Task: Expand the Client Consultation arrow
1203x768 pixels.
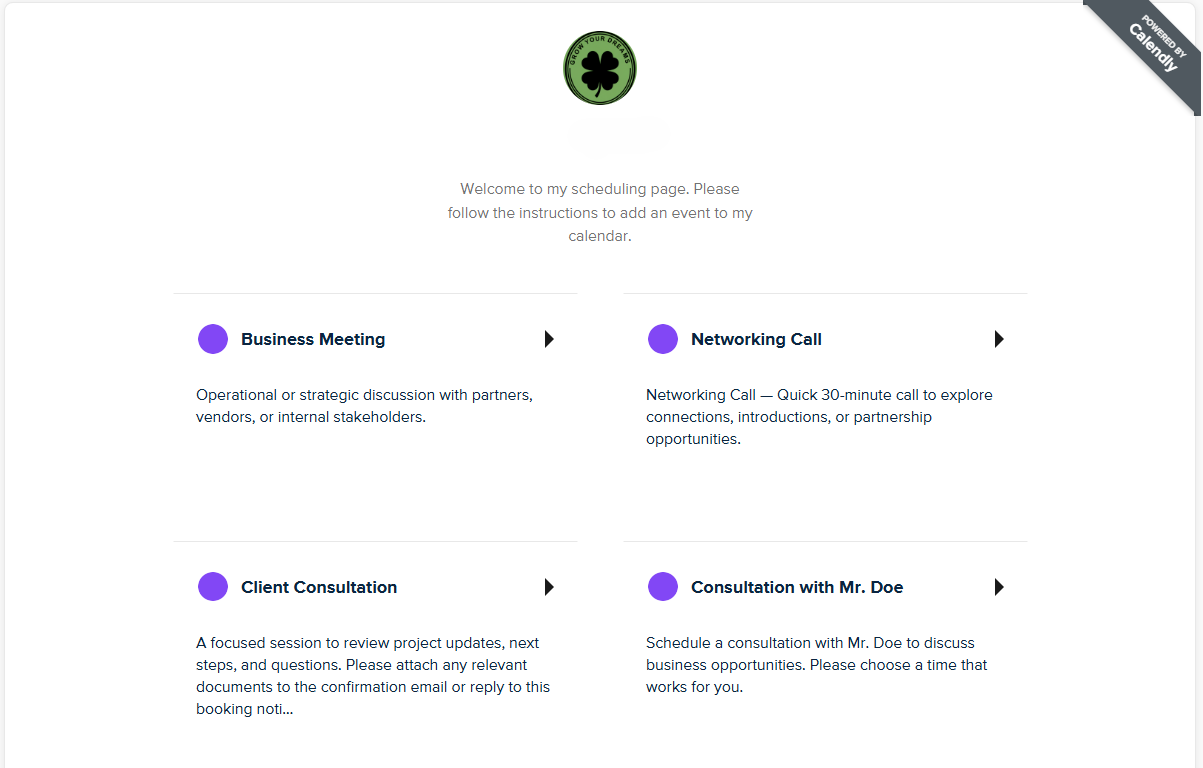Action: [549, 587]
